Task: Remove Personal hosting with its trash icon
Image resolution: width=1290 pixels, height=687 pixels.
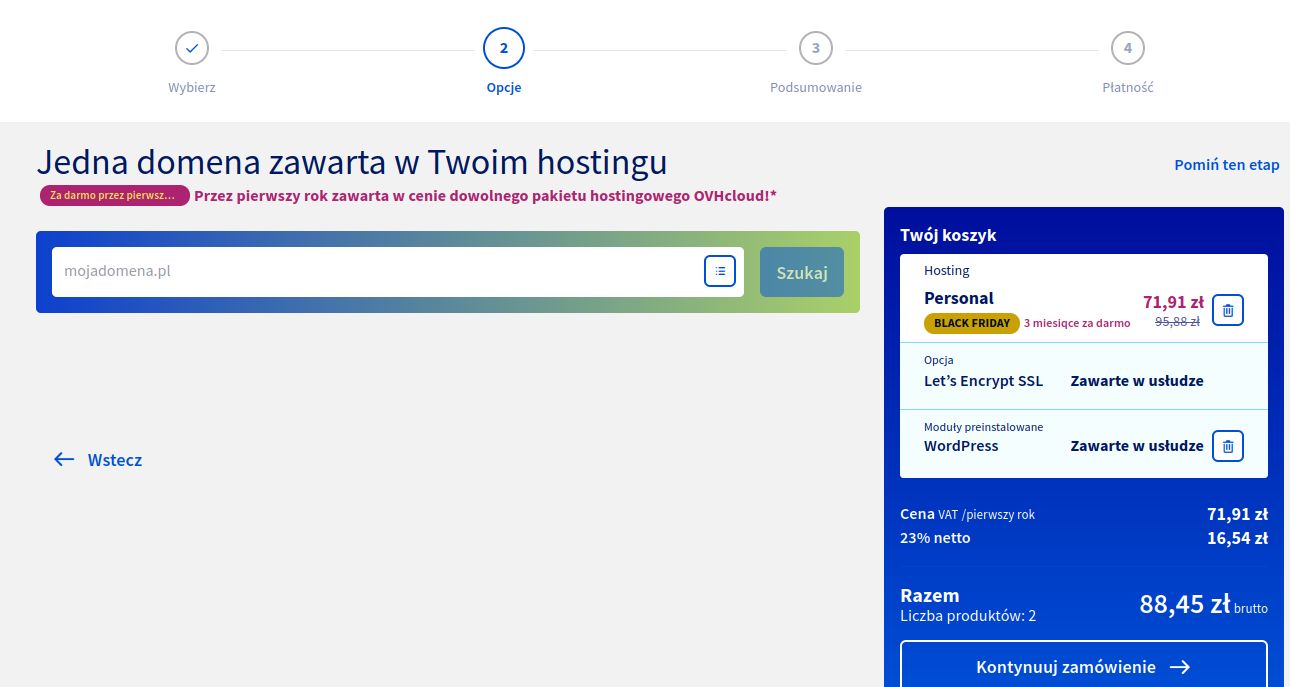Action: pyautogui.click(x=1228, y=310)
